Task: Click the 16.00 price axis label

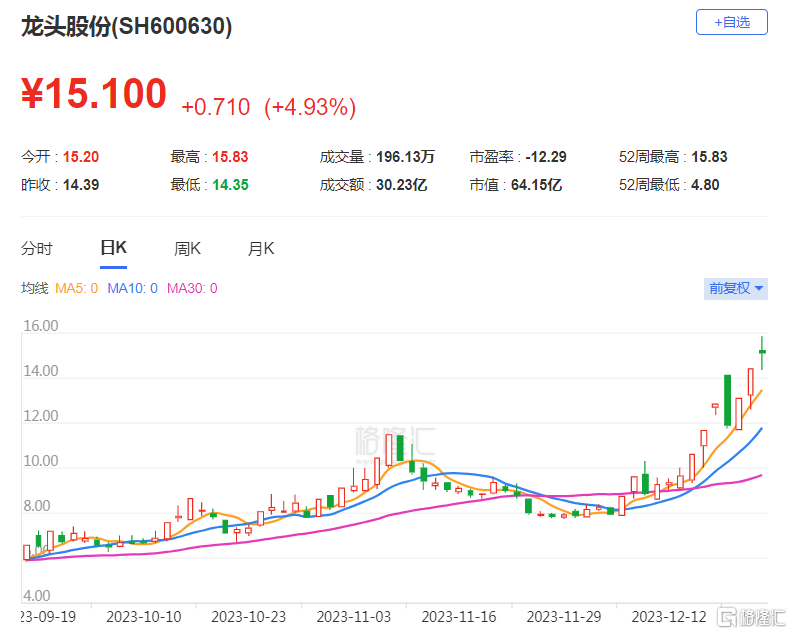Action: [x=41, y=326]
